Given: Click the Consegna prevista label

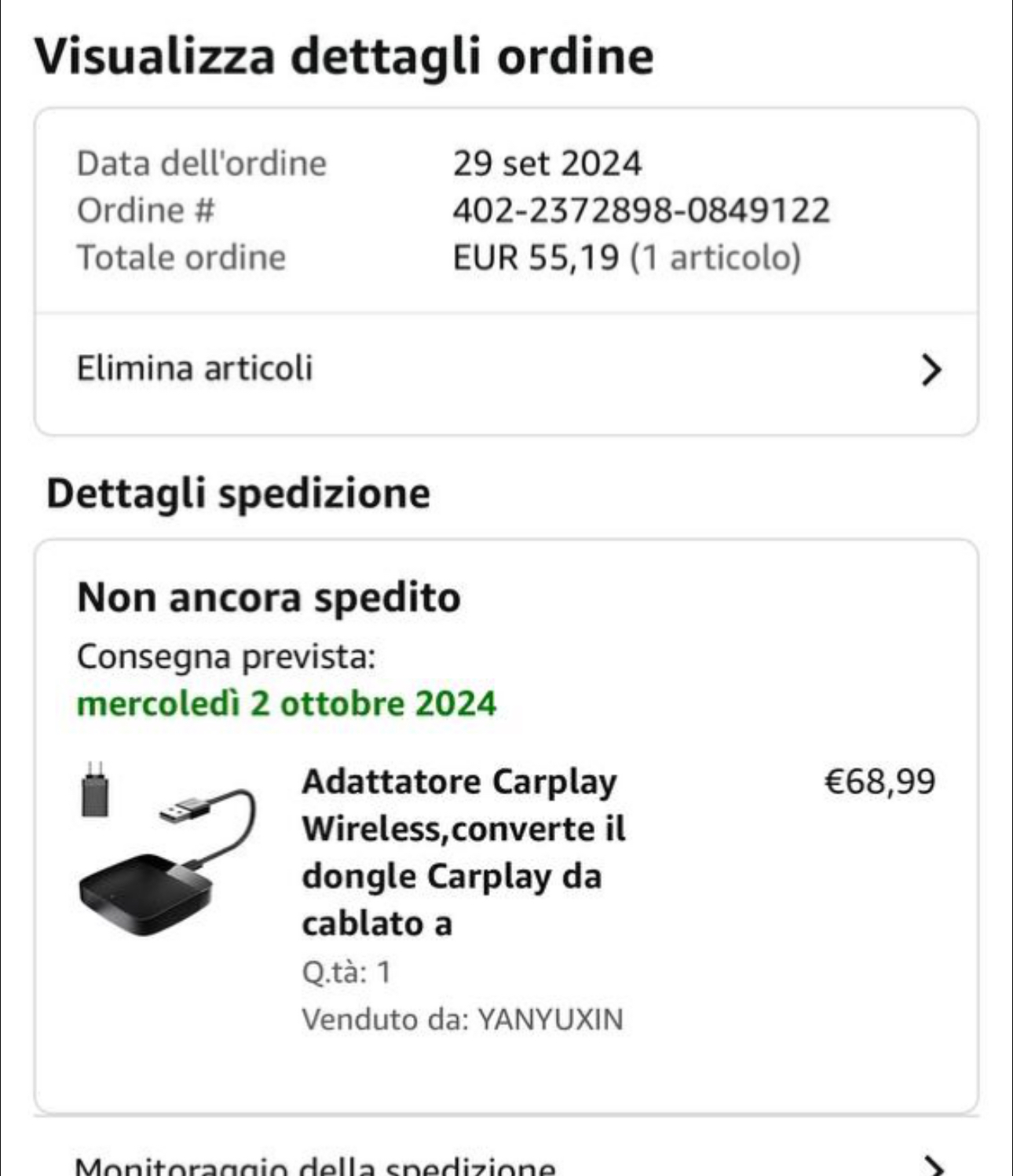Looking at the screenshot, I should (x=226, y=657).
